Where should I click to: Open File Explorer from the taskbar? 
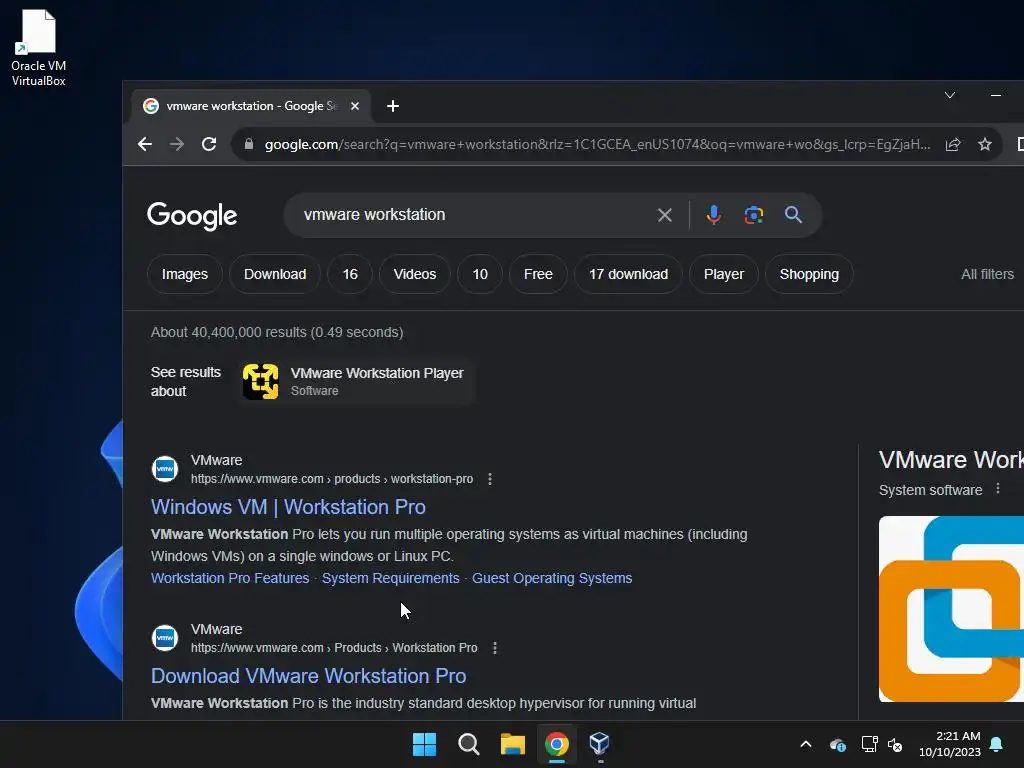point(513,744)
